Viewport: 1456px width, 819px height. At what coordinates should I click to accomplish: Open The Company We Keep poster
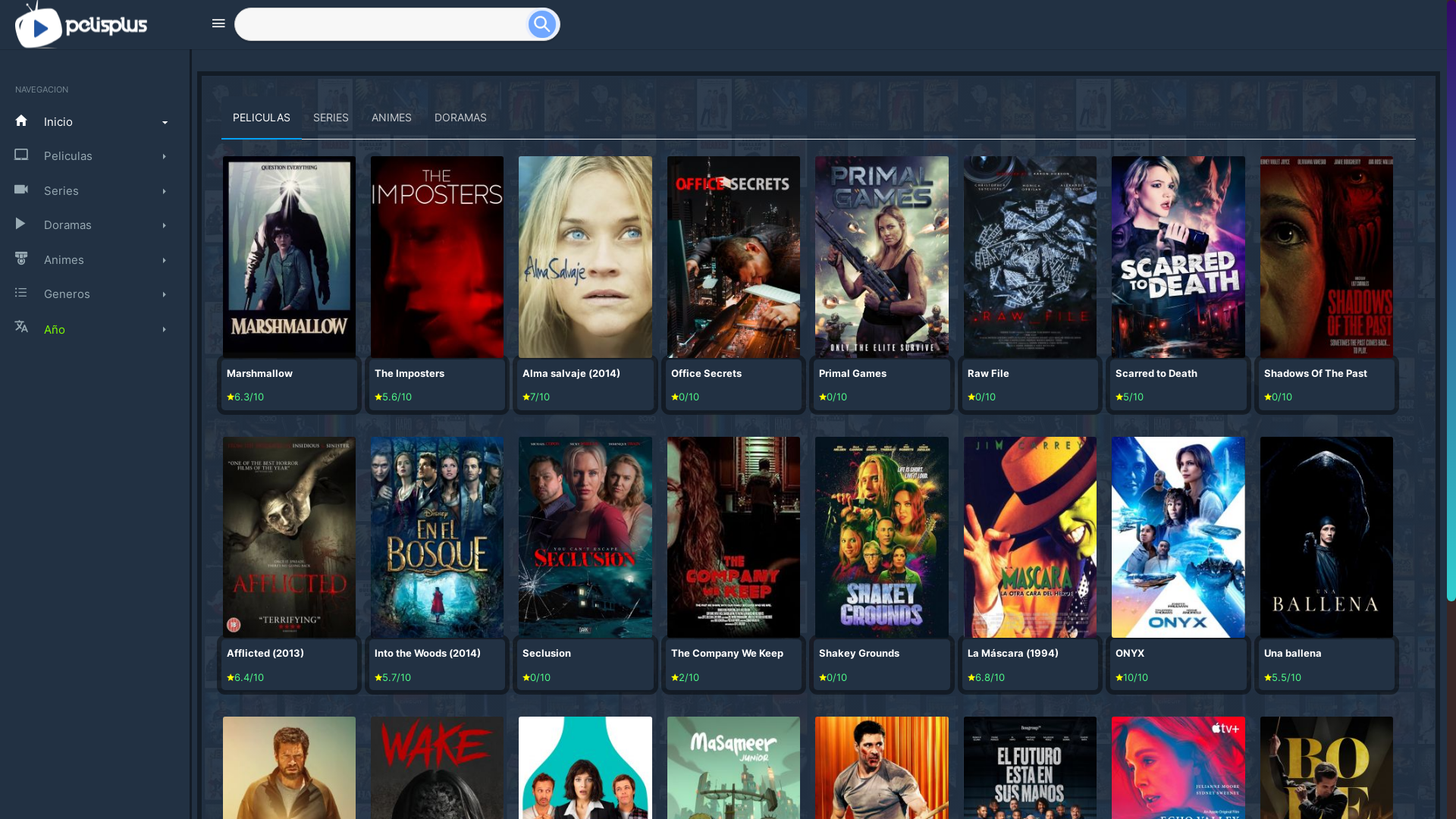pyautogui.click(x=733, y=537)
